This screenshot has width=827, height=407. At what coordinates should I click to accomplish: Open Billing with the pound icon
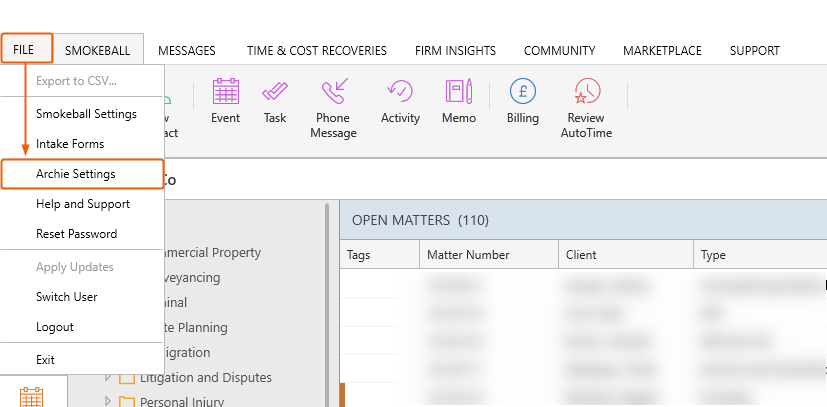point(523,102)
